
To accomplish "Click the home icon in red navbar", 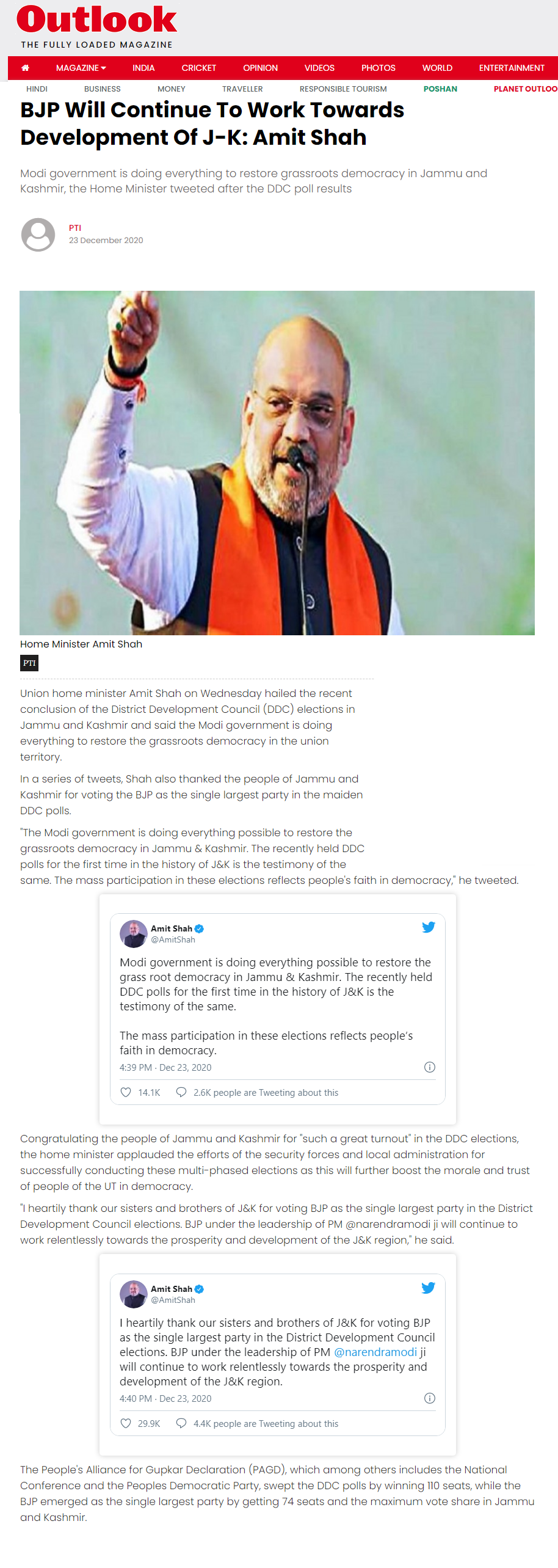I will (25, 68).
